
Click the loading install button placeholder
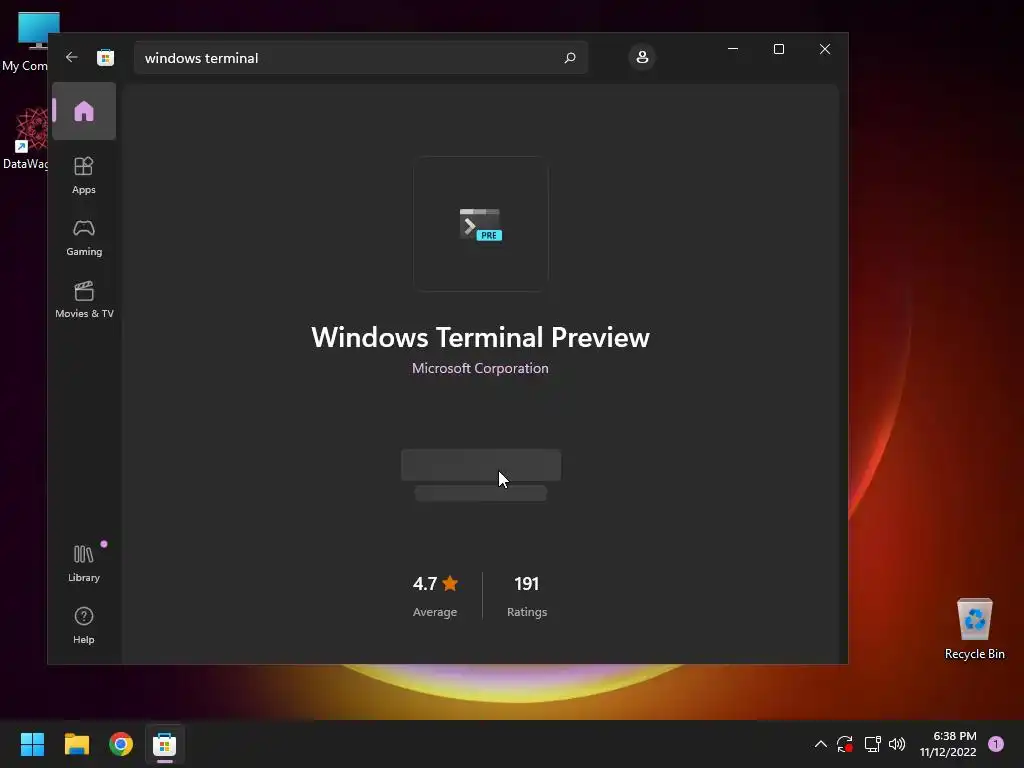(x=481, y=465)
